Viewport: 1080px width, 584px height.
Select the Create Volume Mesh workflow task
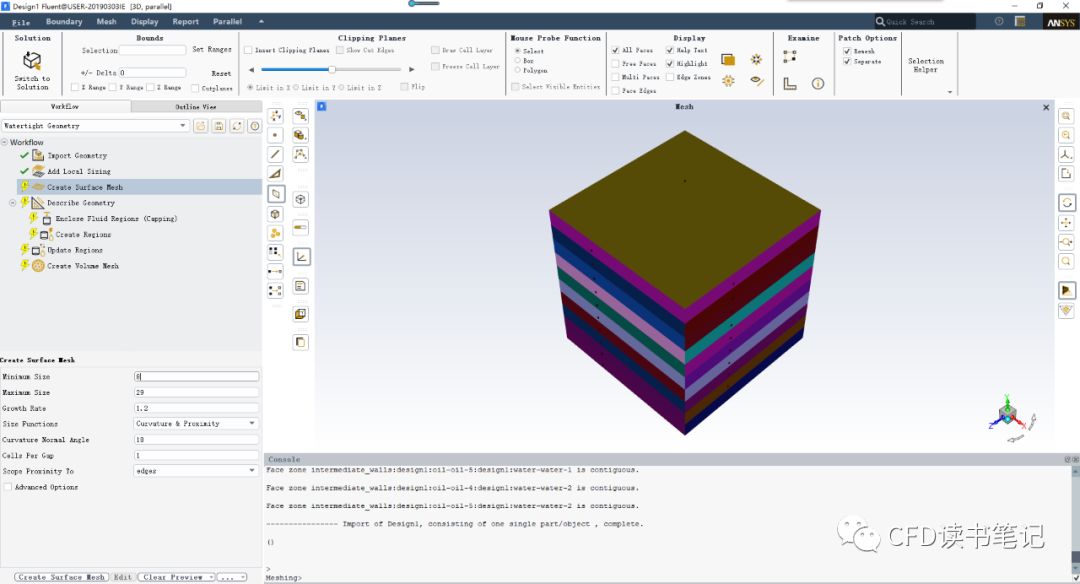pyautogui.click(x=82, y=266)
